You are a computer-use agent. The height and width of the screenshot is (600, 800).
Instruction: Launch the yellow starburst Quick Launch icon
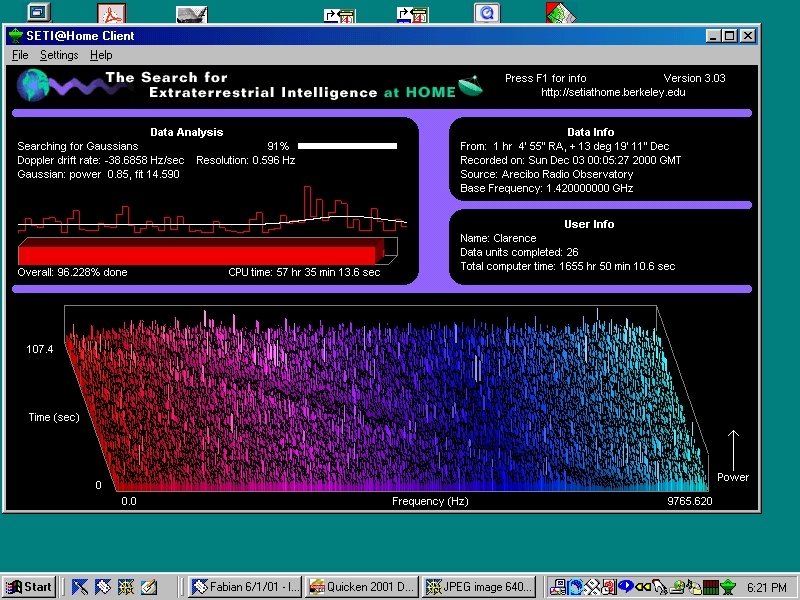(x=126, y=587)
